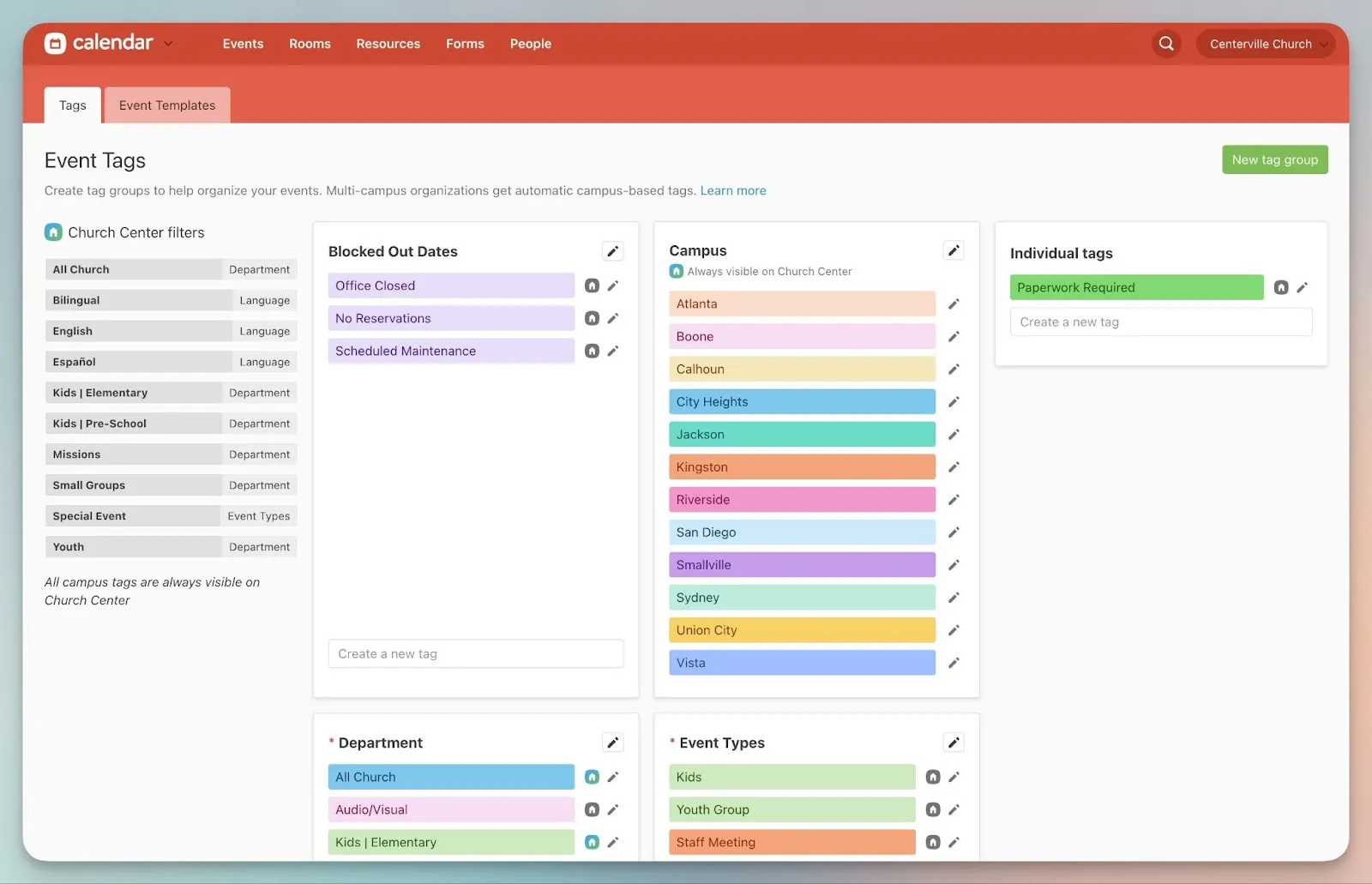This screenshot has height=884, width=1372.
Task: Toggle Church Center visibility for All Church
Action: [x=592, y=777]
